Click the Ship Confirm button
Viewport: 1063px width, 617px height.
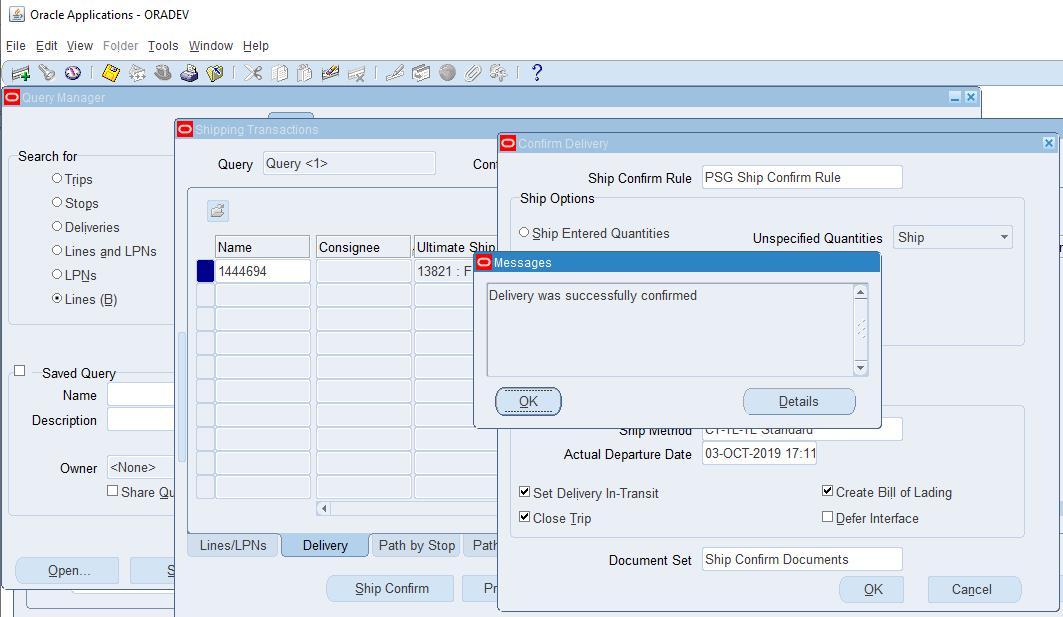click(389, 588)
